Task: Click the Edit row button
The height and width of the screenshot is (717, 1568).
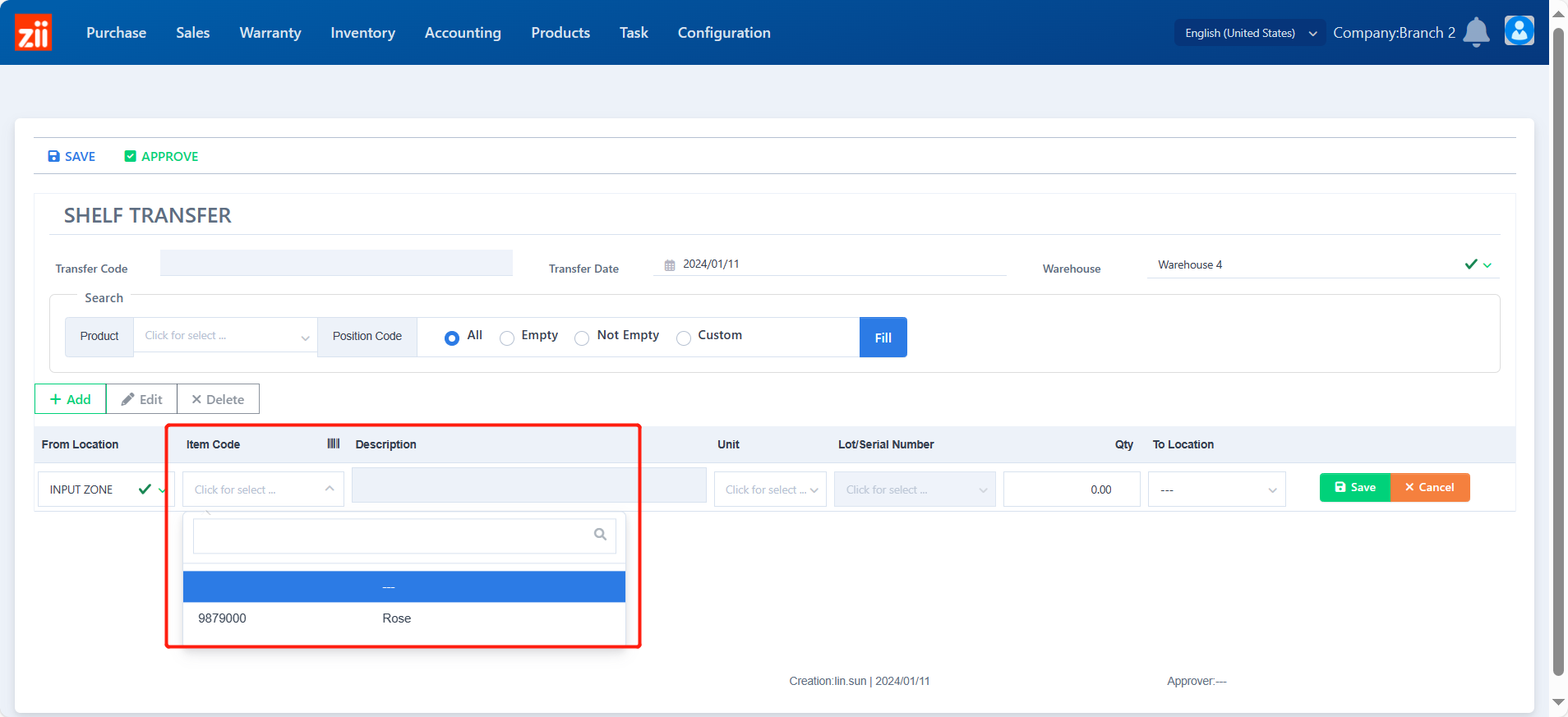Action: coord(141,399)
